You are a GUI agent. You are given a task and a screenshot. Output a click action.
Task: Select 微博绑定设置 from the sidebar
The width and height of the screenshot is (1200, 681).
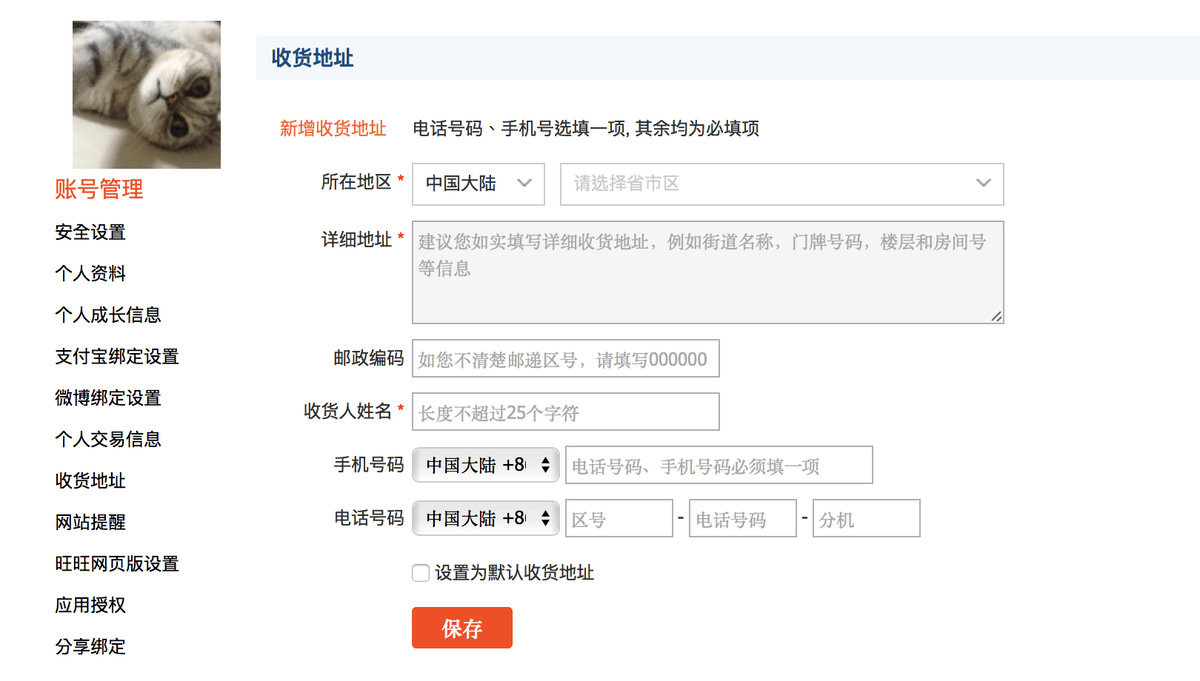[x=108, y=398]
